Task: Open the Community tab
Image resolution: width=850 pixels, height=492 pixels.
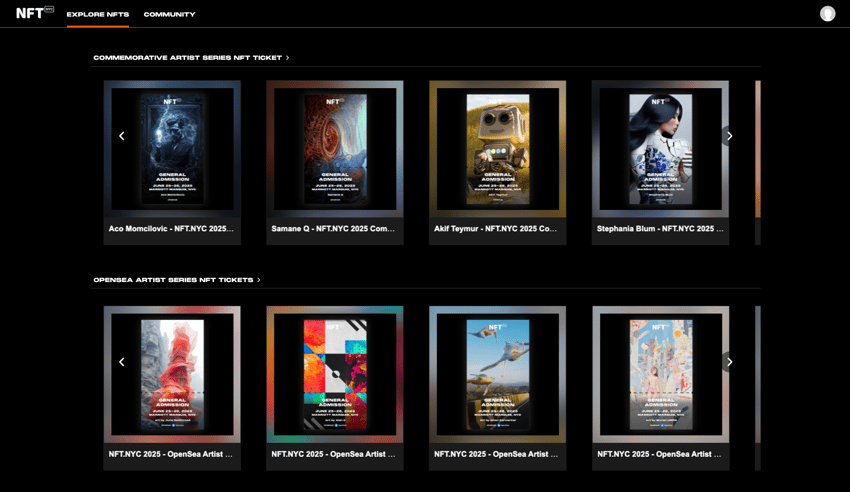Action: (x=169, y=14)
